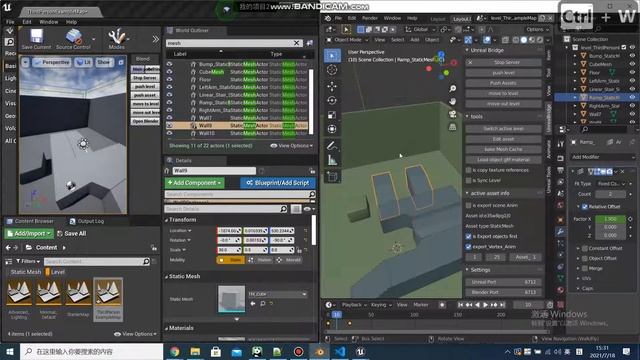640x360 pixels.
Task: Toggle visibility of Wall7 actor in Outliner
Action: [169, 118]
